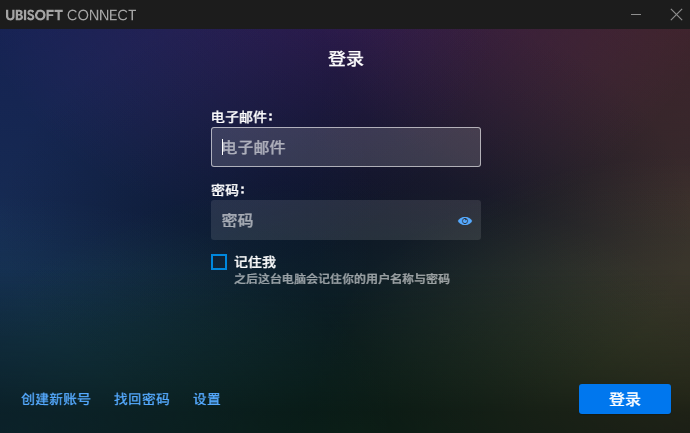Click the 登录 heading at the top

(x=345, y=59)
